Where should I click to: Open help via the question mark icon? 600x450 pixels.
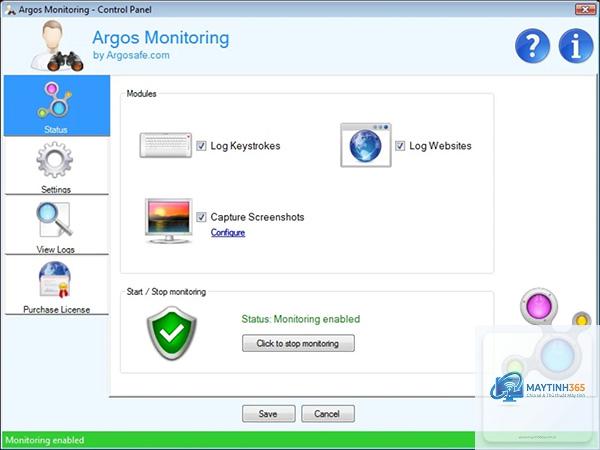click(x=532, y=46)
